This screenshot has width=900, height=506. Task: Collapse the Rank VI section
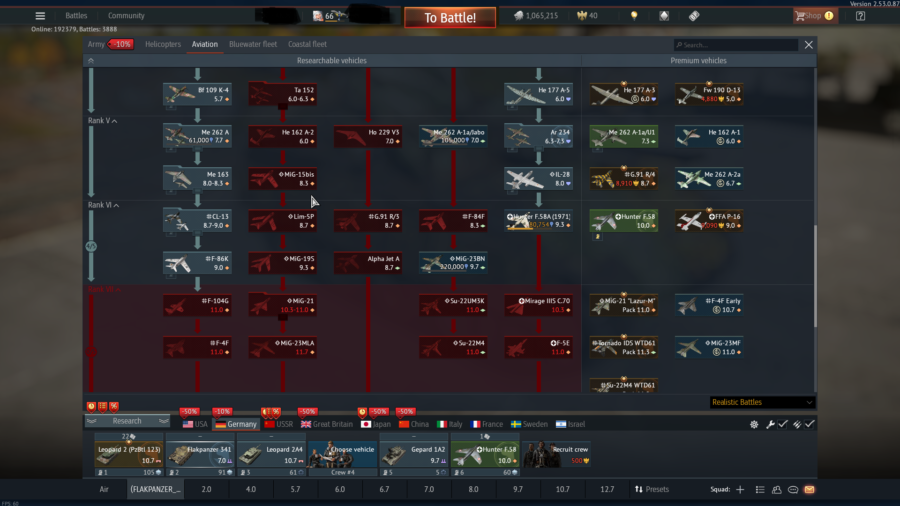click(115, 205)
